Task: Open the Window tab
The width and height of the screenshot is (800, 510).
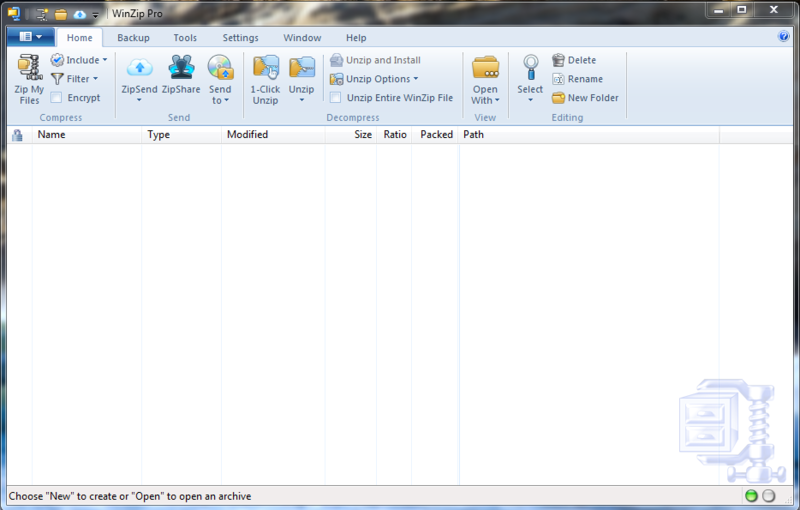Action: pyautogui.click(x=302, y=38)
